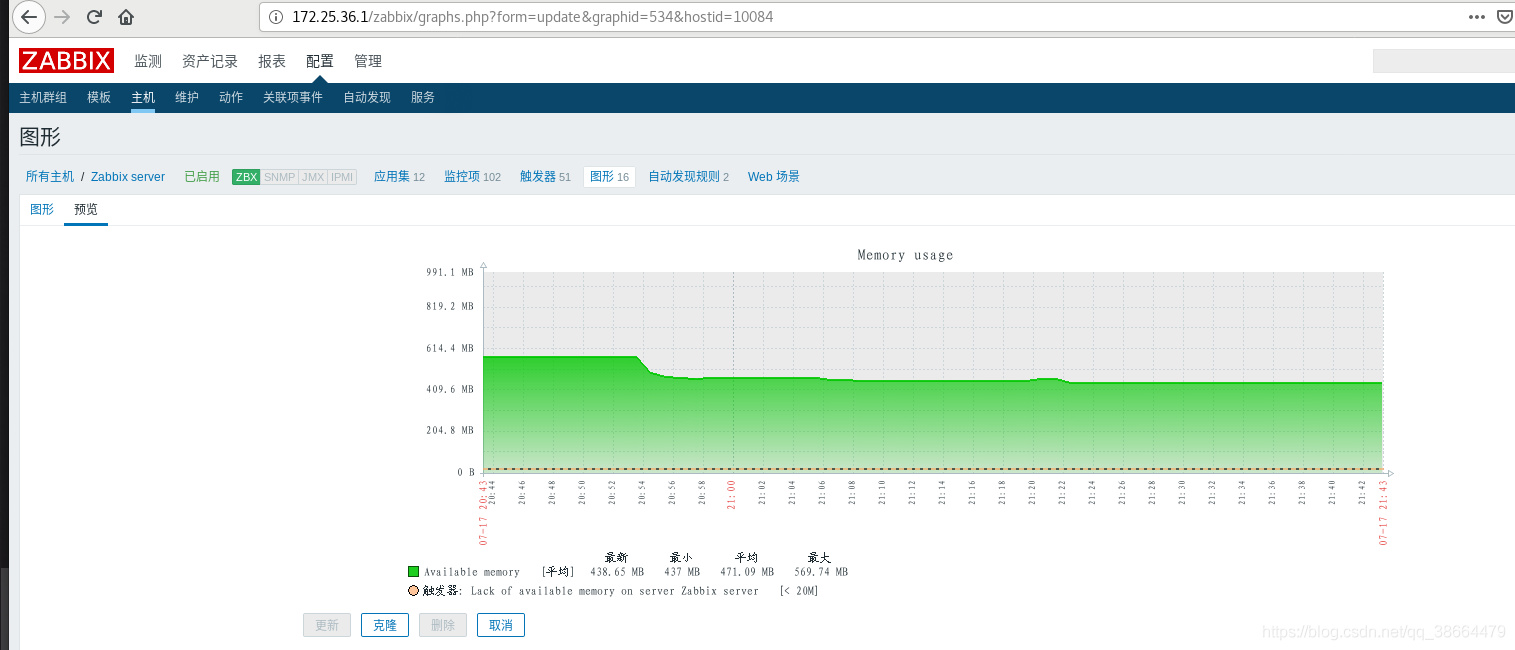The width and height of the screenshot is (1515, 650).
Task: Click 所有主机 breadcrumb link
Action: point(50,176)
